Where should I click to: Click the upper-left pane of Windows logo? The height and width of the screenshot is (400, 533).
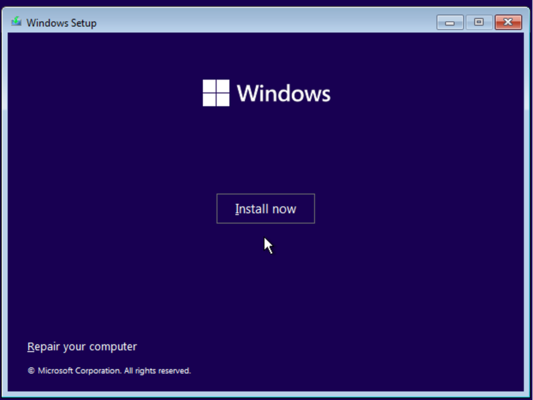tap(209, 86)
